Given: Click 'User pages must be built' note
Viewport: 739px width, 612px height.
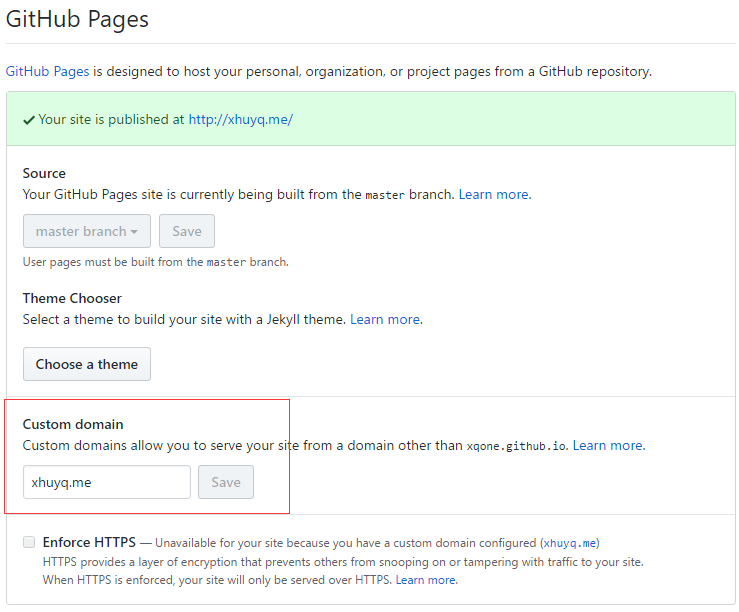Looking at the screenshot, I should click(x=156, y=262).
